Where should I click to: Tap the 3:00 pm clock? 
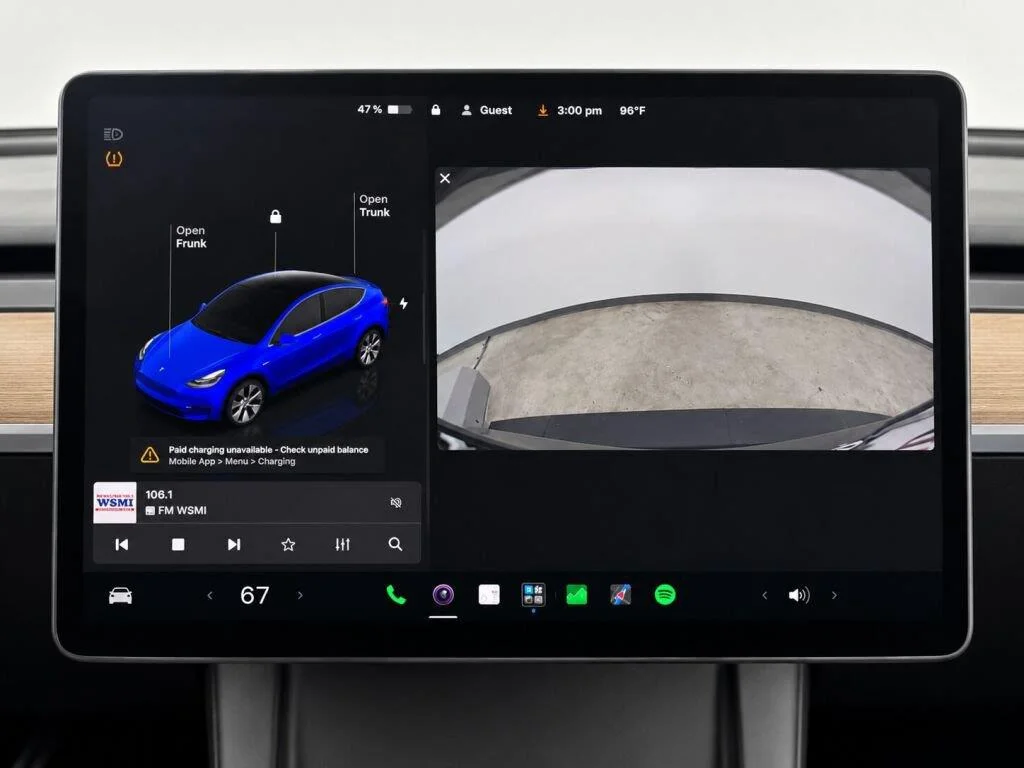pyautogui.click(x=579, y=110)
